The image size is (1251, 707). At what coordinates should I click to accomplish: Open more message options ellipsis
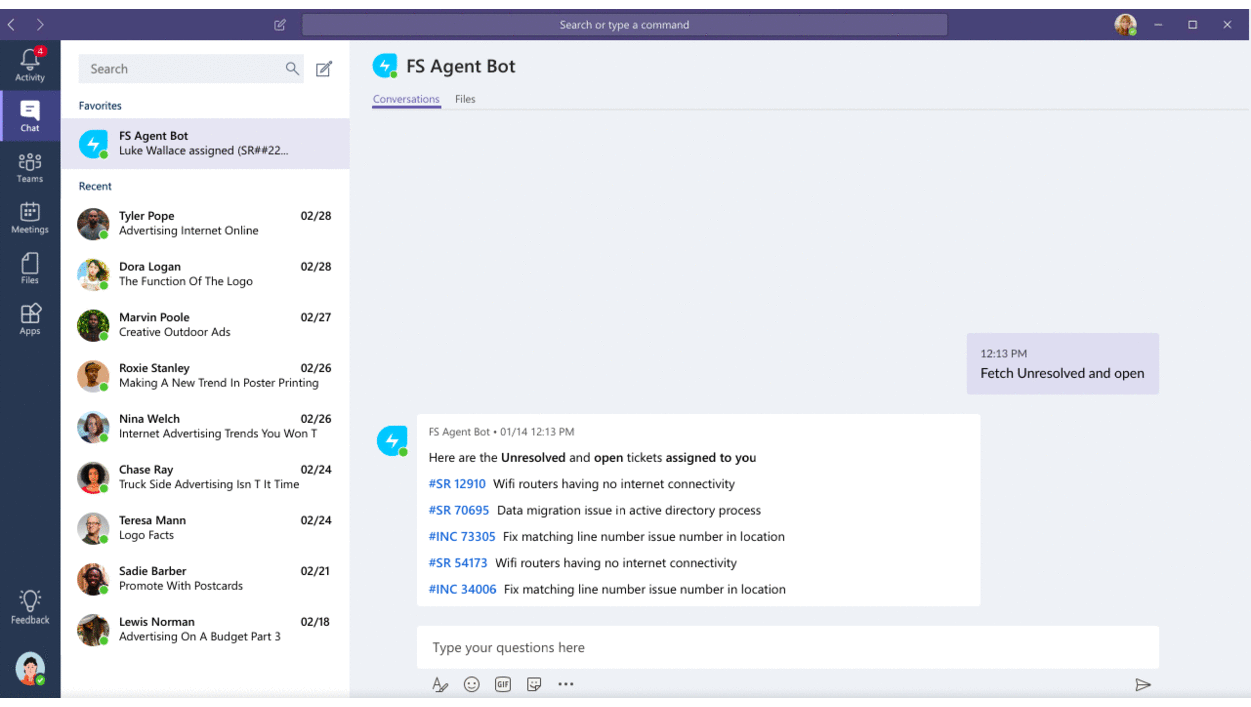[566, 685]
